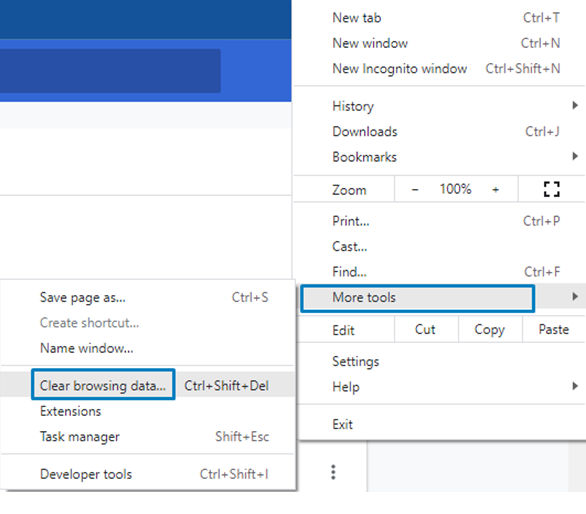Open the Chrome three-dot menu icon
The width and height of the screenshot is (586, 514).
tap(333, 472)
